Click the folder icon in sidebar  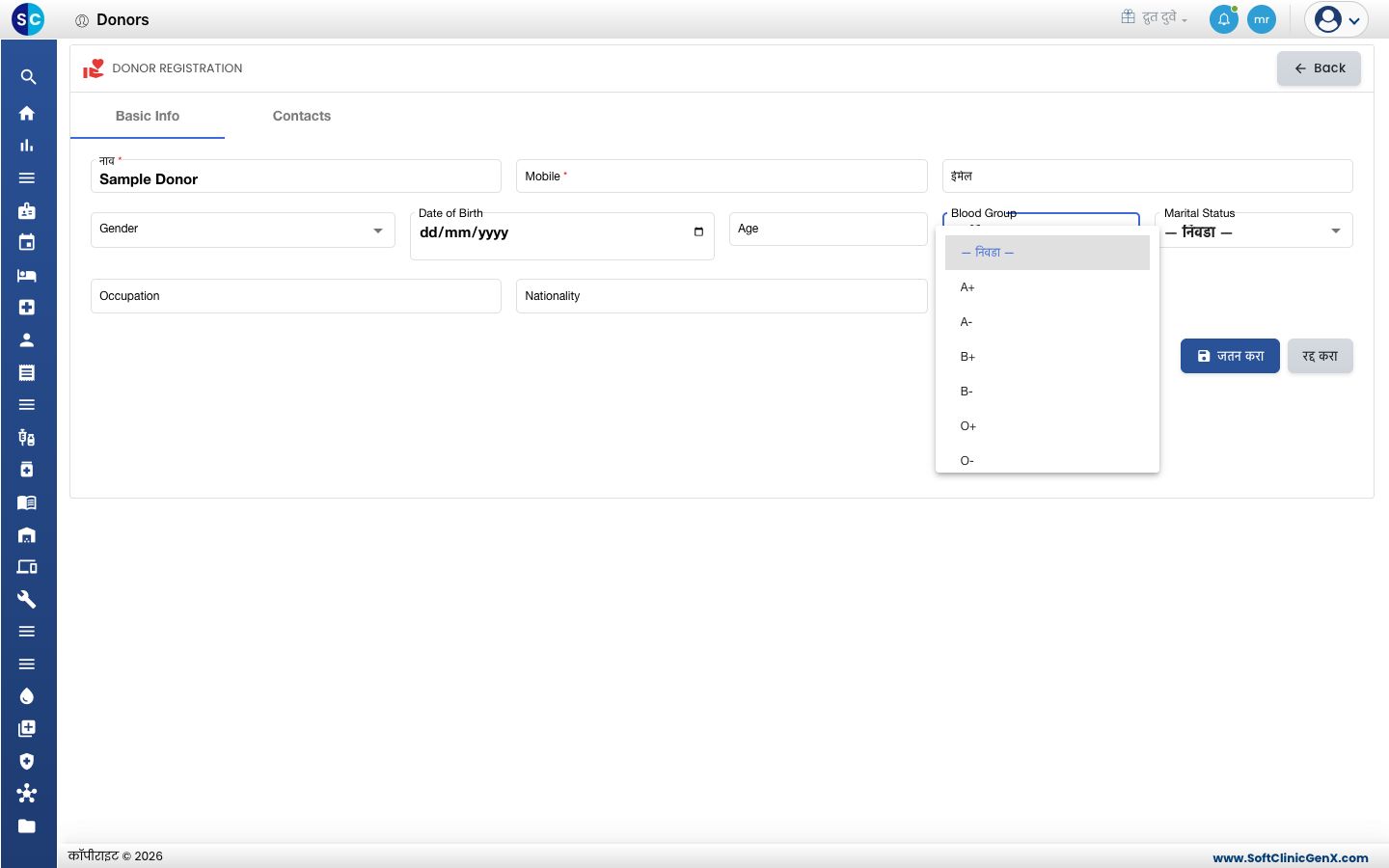27,826
